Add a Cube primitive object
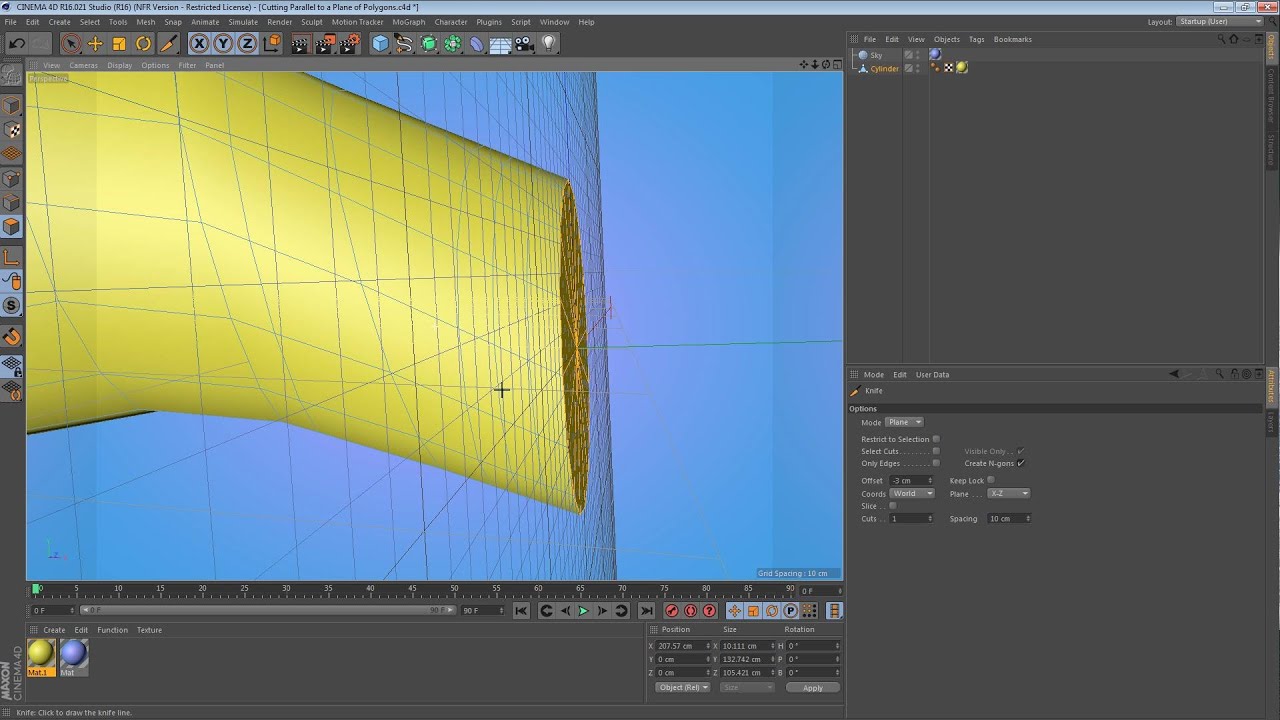The width and height of the screenshot is (1280, 720). [x=380, y=43]
